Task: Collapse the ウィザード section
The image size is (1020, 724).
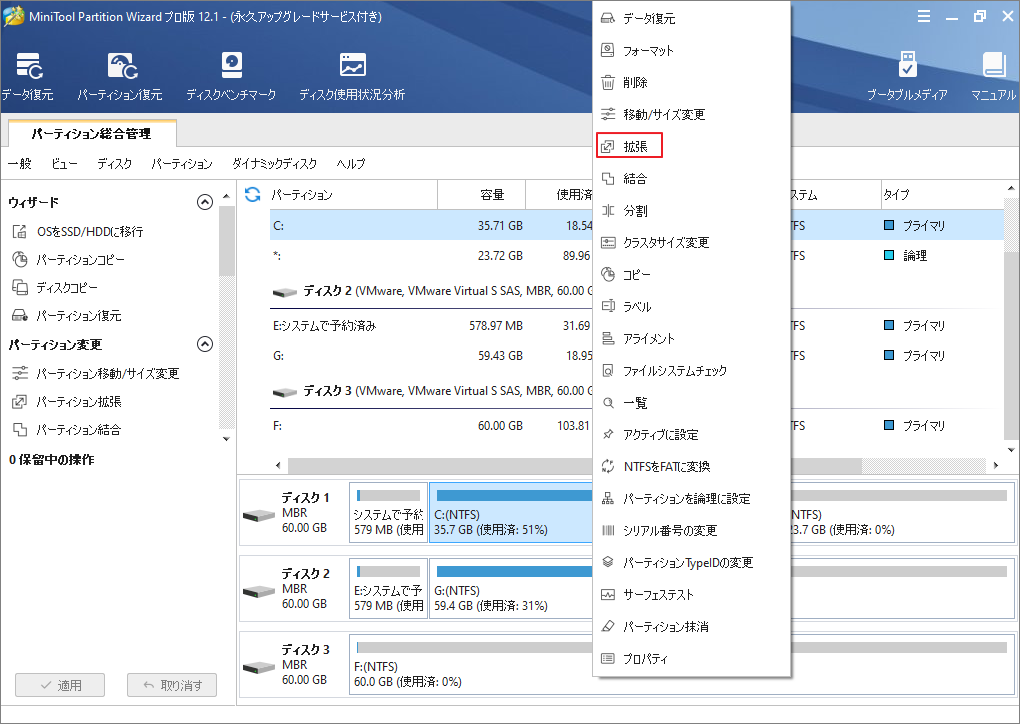Action: [x=205, y=202]
